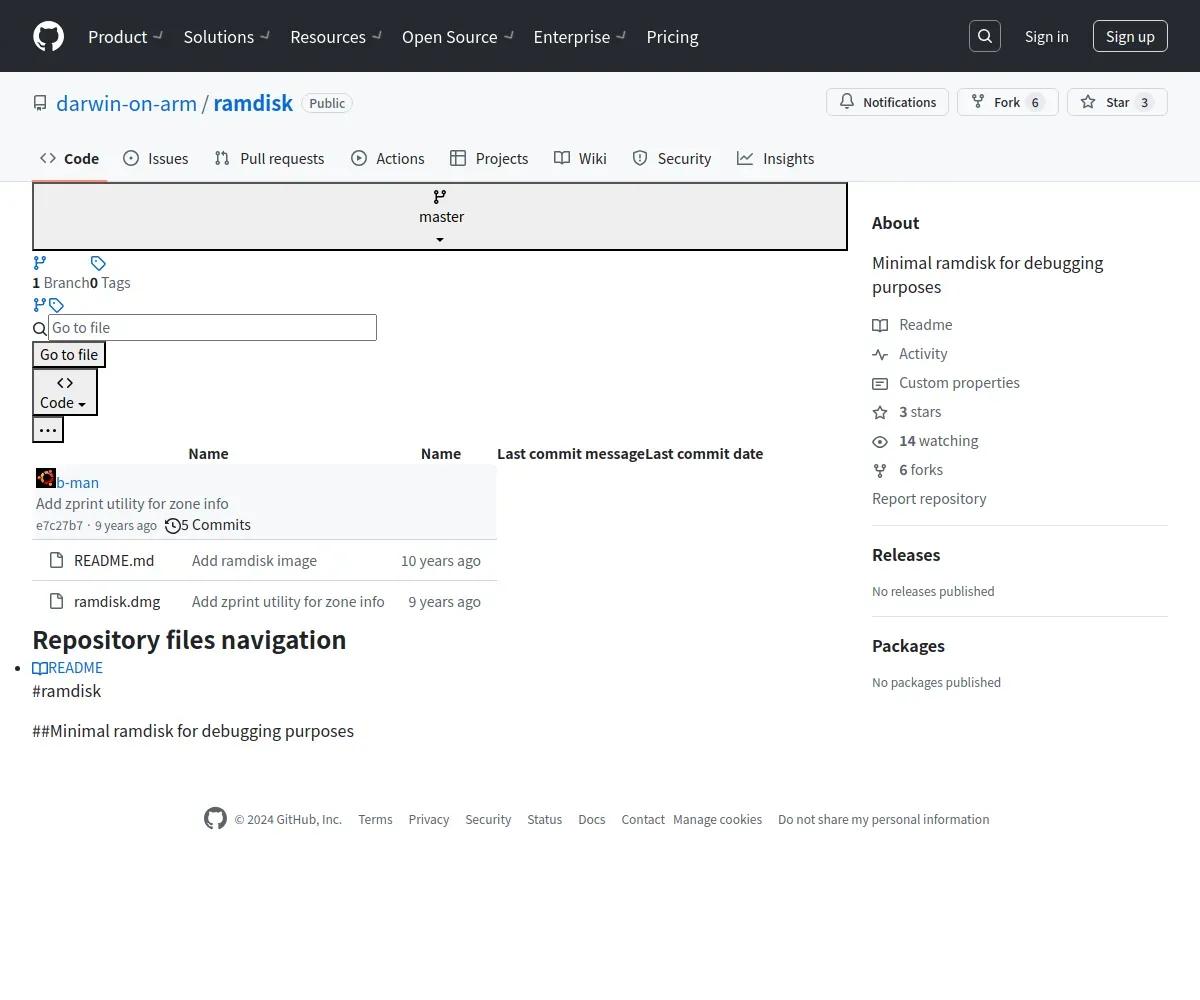
Task: Open the three-dot more options button
Action: [48, 430]
